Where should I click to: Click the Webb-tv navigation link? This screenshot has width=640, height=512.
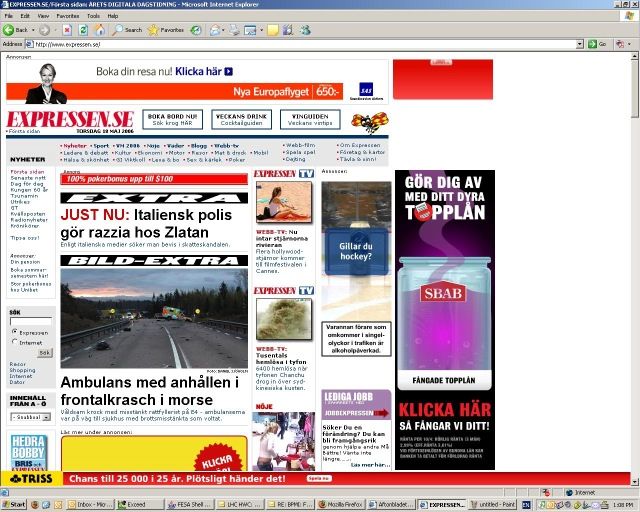(x=226, y=145)
